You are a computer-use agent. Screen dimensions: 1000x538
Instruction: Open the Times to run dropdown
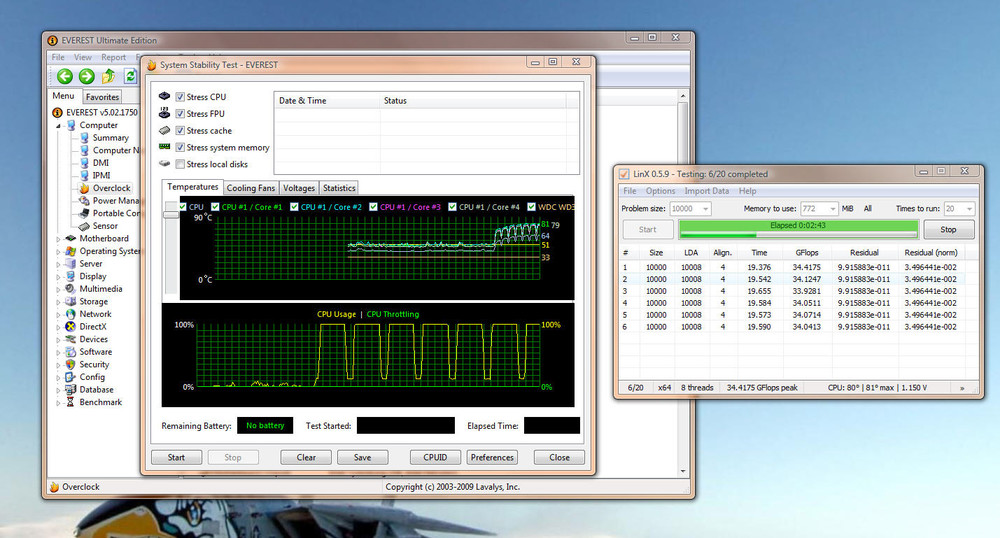tap(969, 208)
